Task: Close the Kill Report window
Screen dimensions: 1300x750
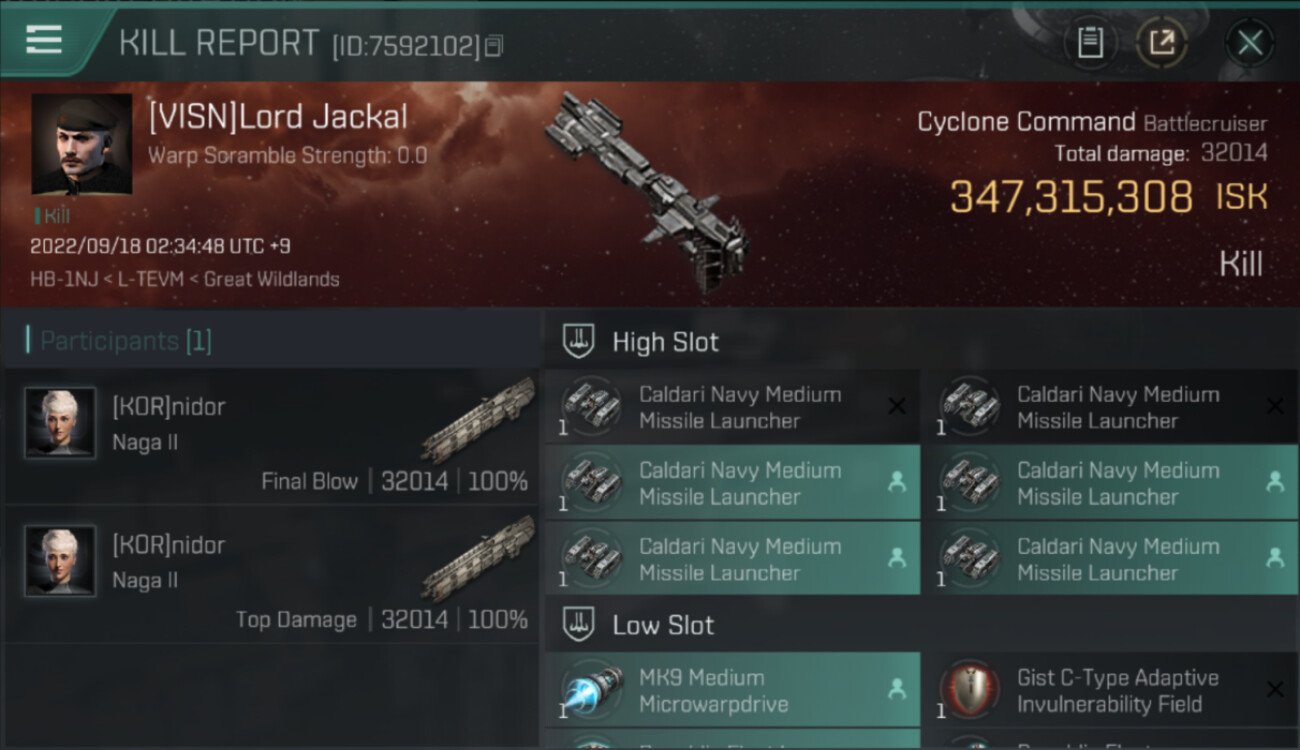Action: point(1250,42)
